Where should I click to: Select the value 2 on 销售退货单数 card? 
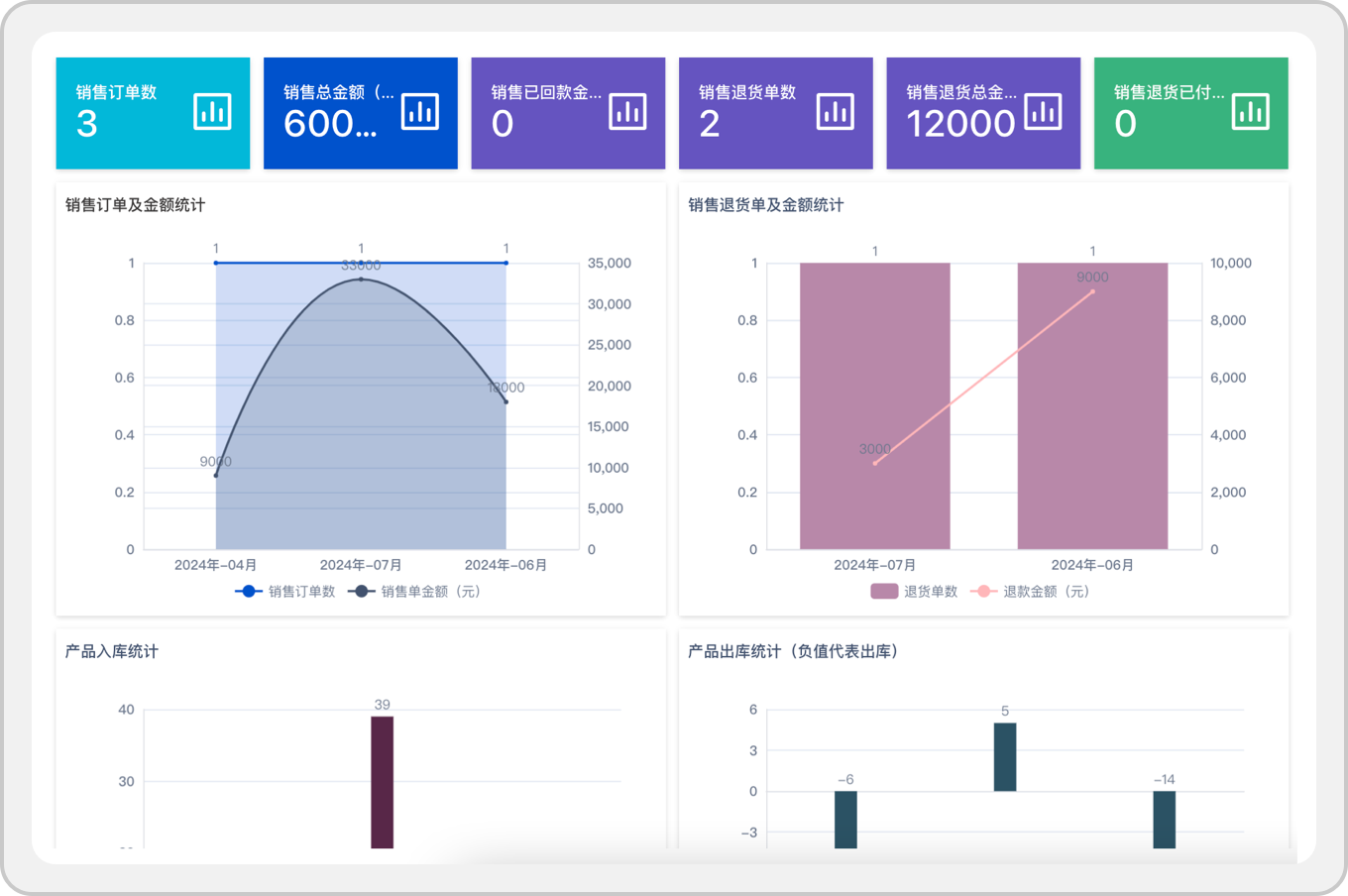coord(710,124)
